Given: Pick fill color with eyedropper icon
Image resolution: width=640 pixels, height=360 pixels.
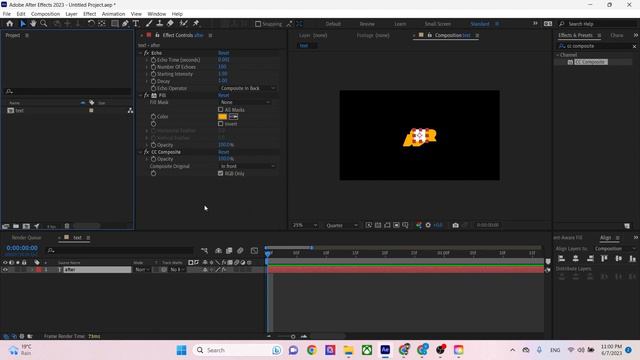Looking at the screenshot, I should tap(233, 117).
